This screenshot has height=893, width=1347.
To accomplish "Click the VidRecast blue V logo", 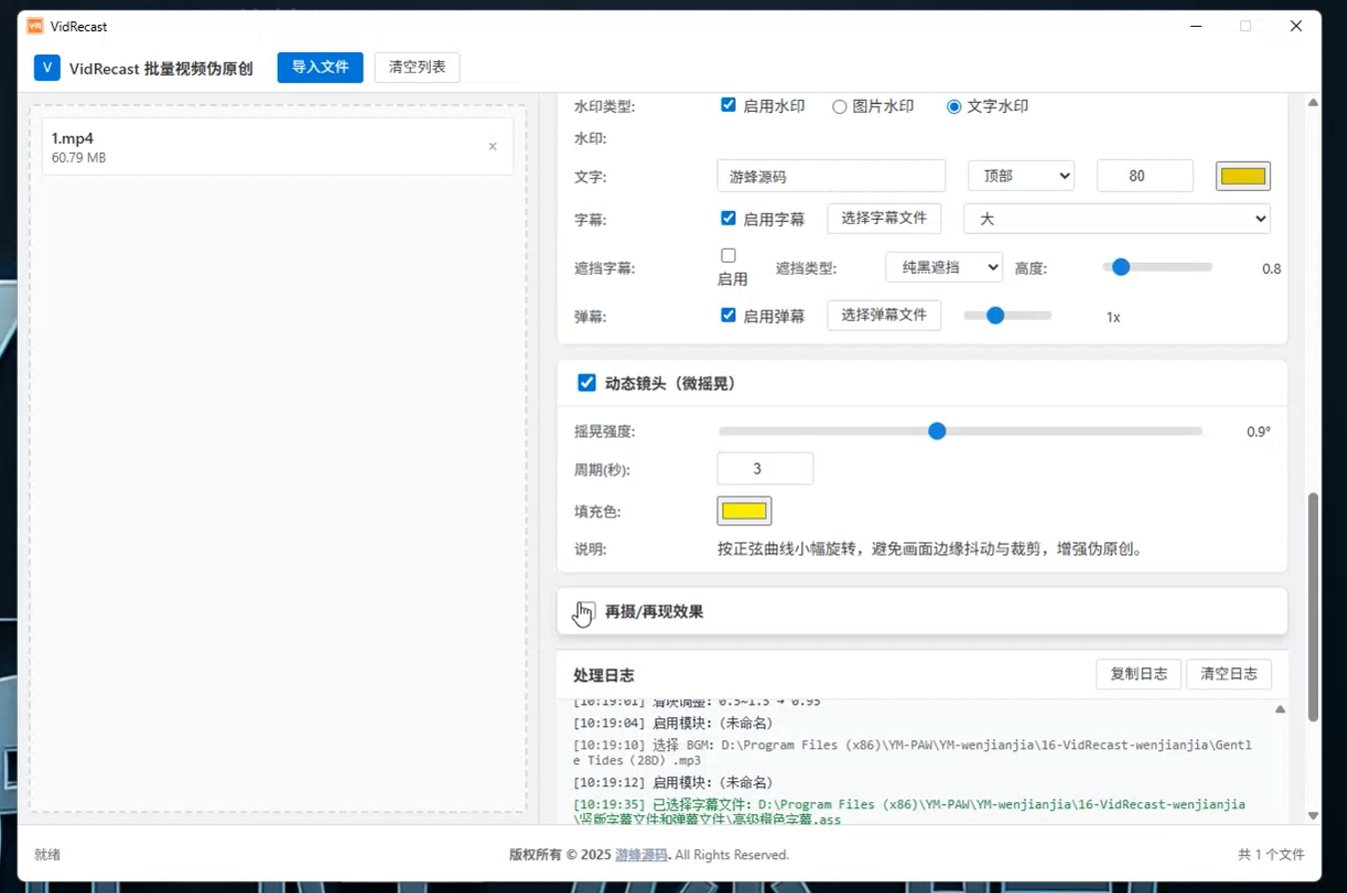I will 47,68.
